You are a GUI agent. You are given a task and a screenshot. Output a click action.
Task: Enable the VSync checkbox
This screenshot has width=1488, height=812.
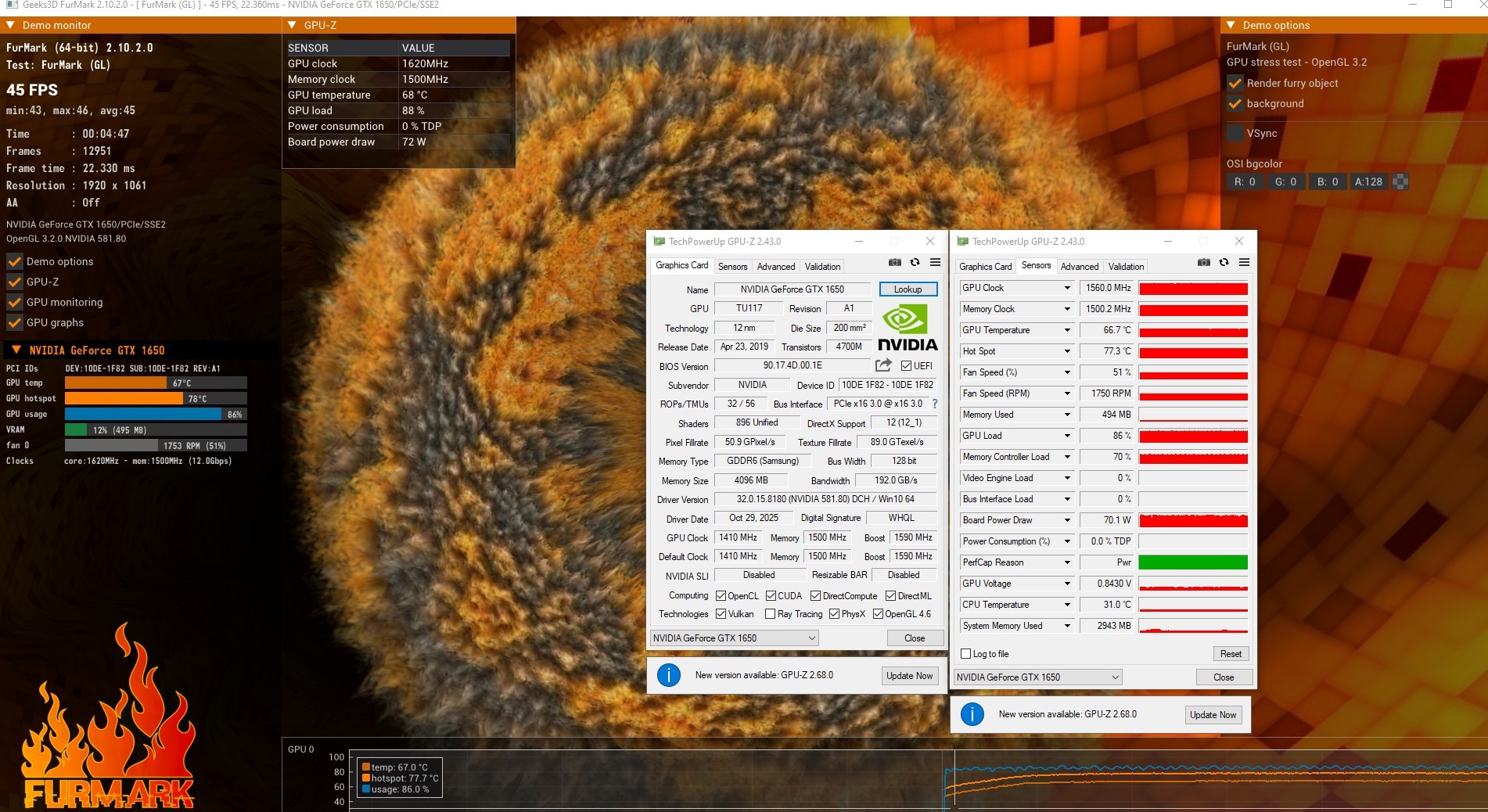tap(1235, 133)
